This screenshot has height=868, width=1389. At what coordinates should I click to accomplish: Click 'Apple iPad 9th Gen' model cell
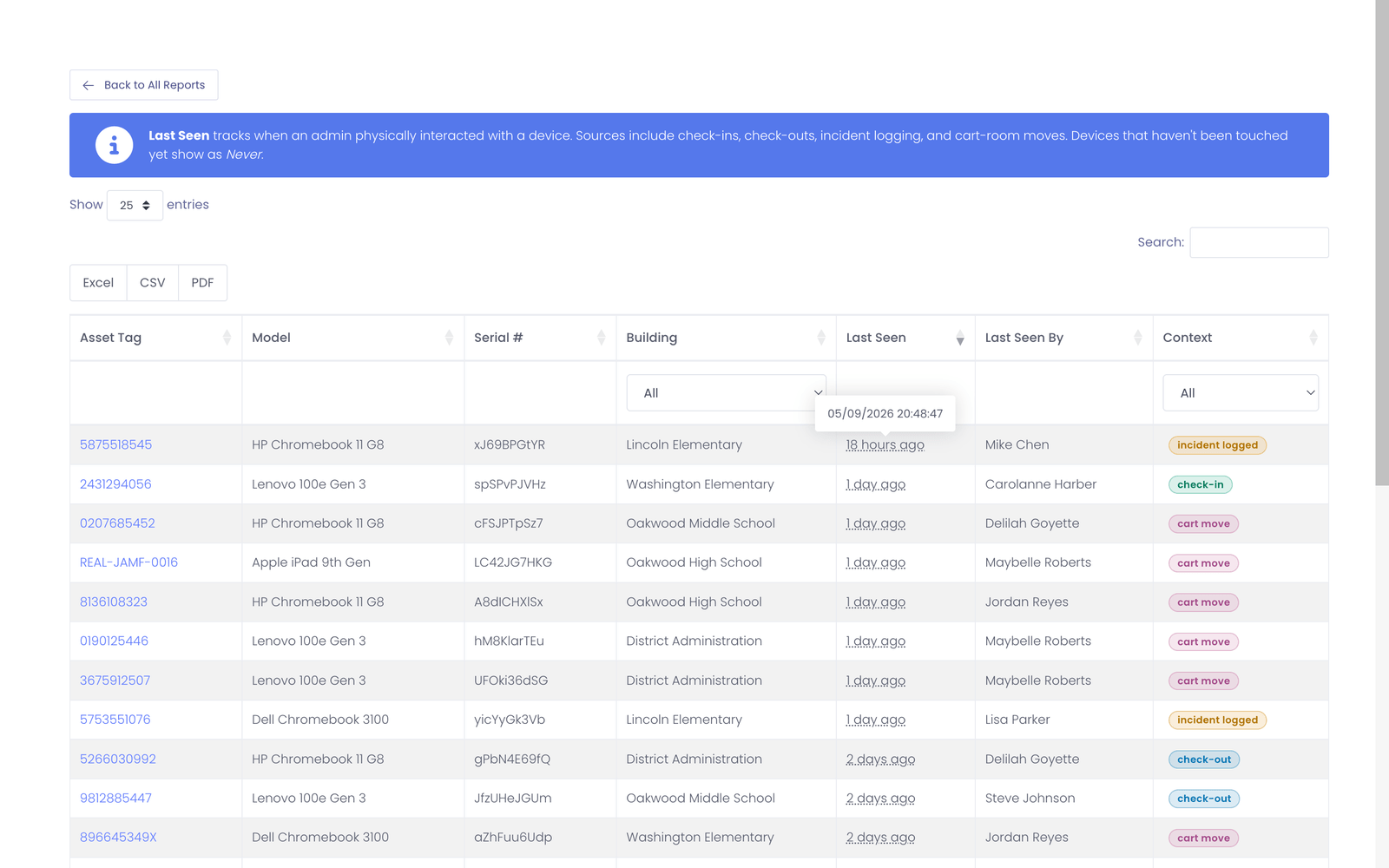(311, 562)
